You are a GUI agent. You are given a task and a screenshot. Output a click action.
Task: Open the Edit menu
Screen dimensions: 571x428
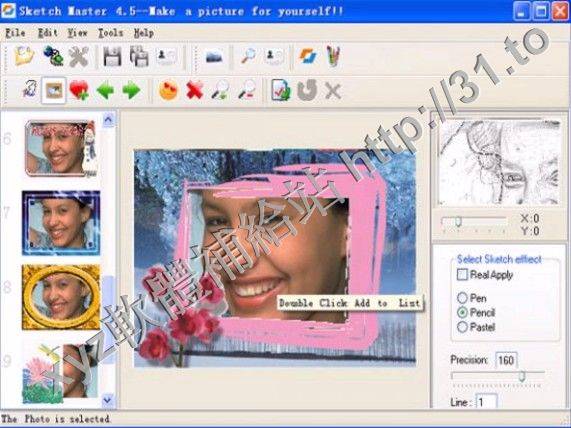48,33
